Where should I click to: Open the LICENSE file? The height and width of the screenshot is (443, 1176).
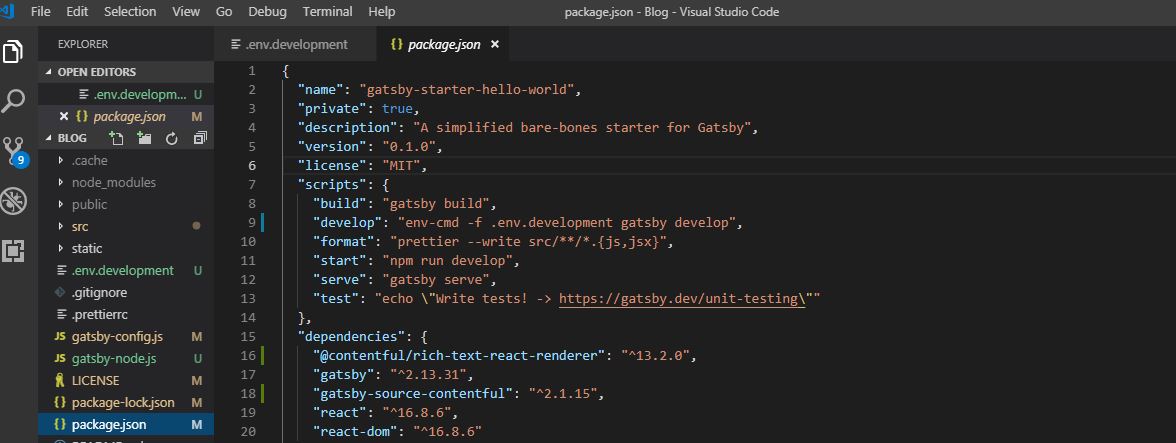(125, 380)
